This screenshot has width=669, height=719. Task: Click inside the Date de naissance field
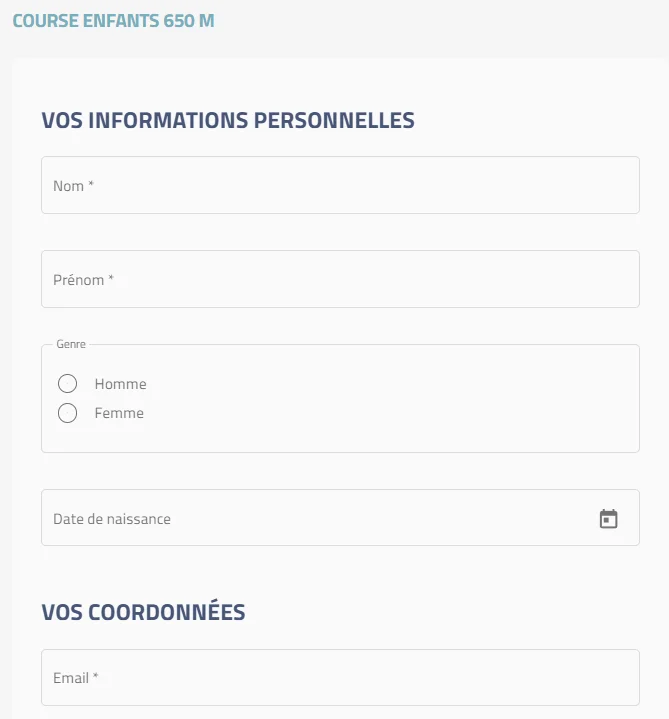tap(340, 517)
